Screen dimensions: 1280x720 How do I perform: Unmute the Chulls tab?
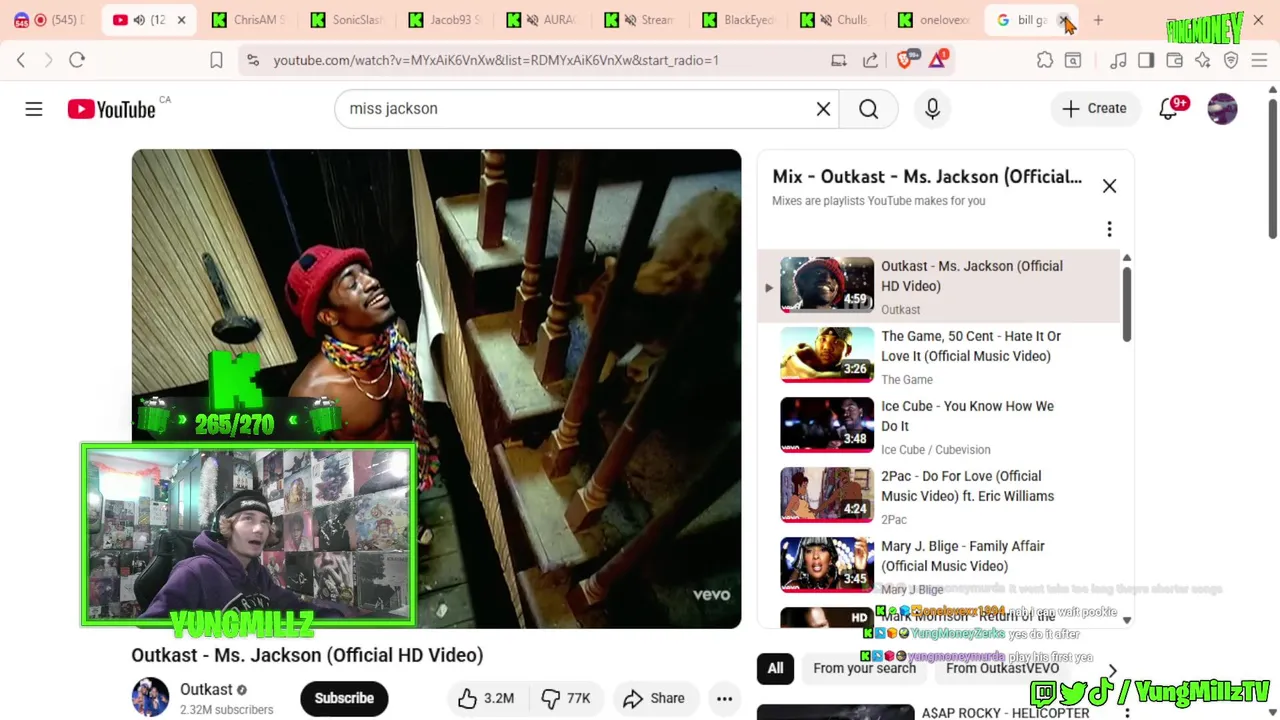pos(825,20)
